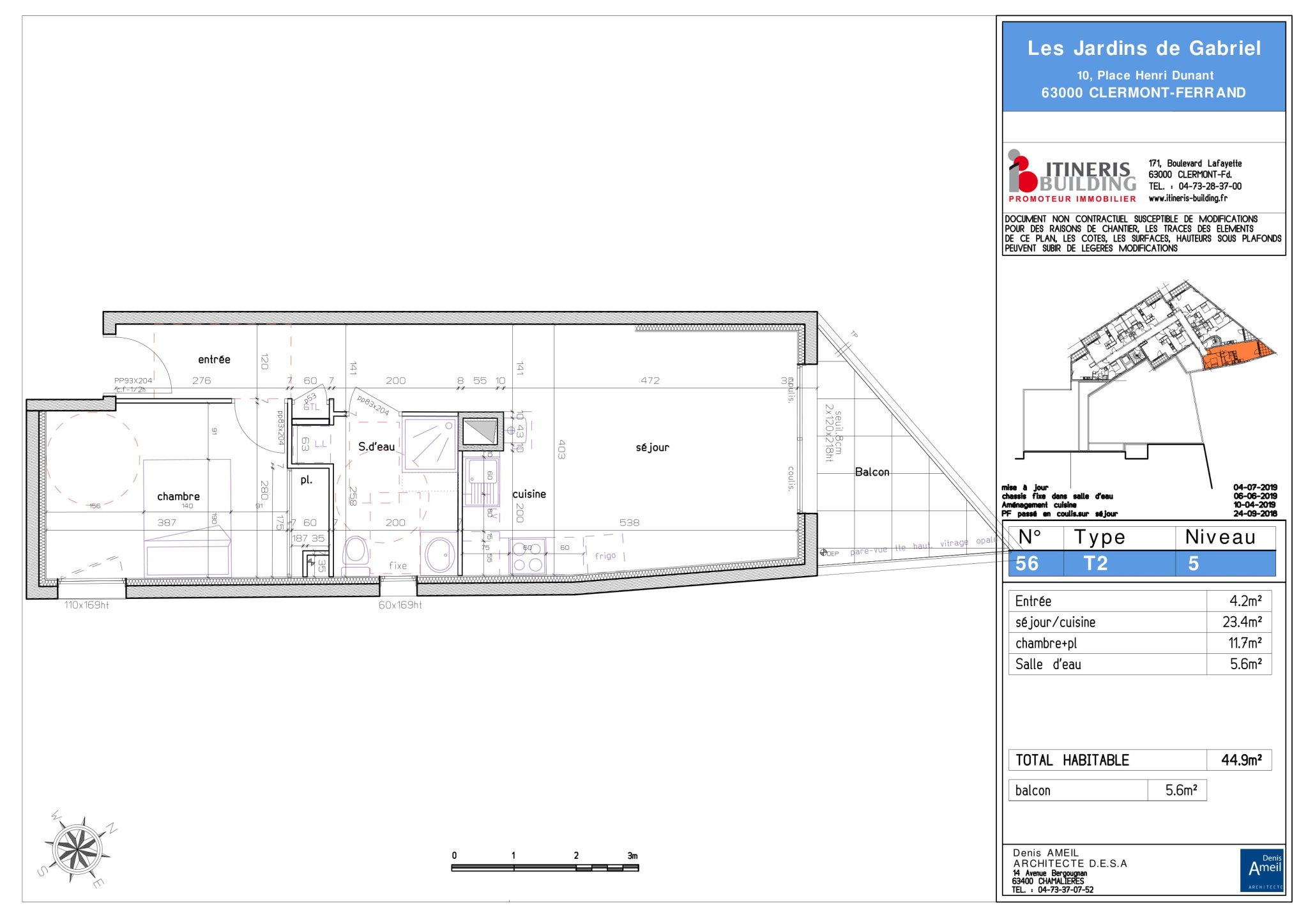Click the séjour room label
The width and height of the screenshot is (1308, 924).
[653, 448]
